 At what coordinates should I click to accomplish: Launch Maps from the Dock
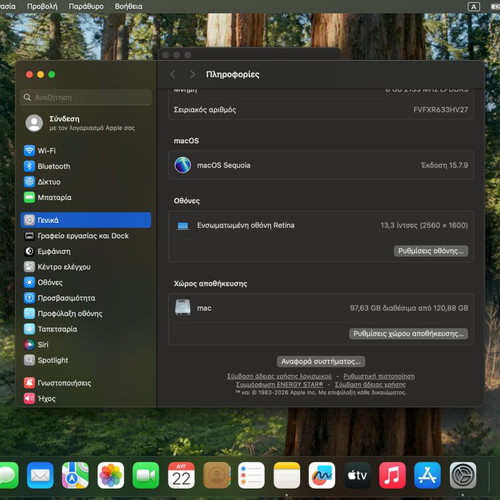pyautogui.click(x=75, y=475)
